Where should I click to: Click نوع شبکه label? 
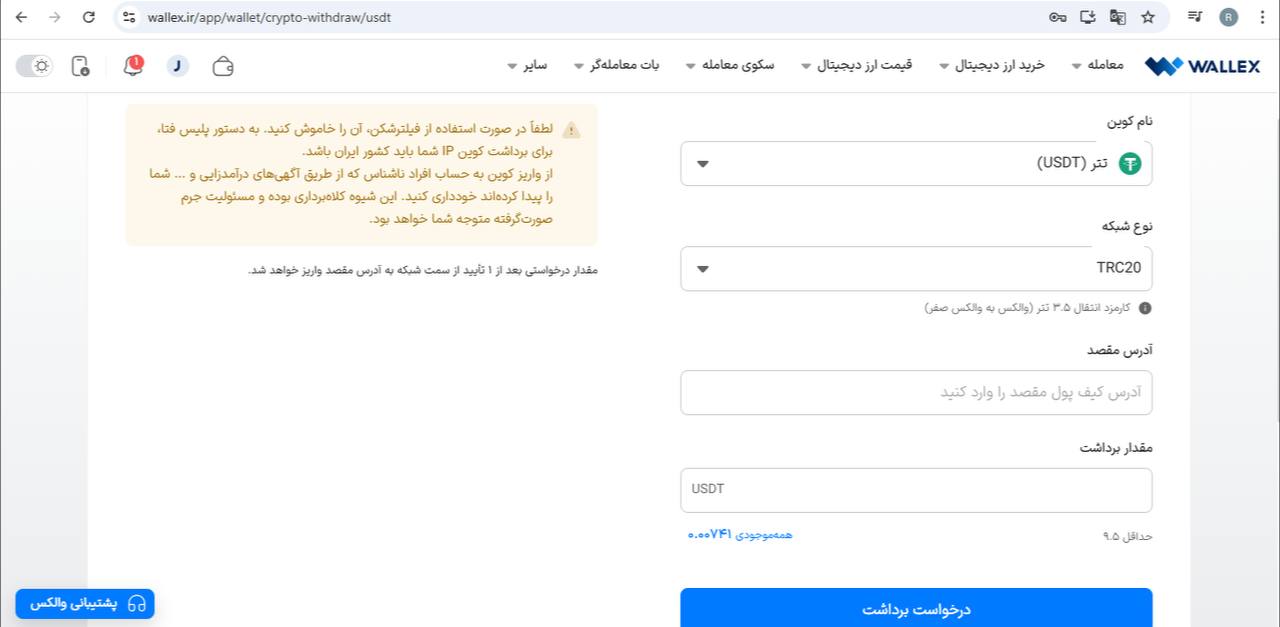[x=1127, y=226]
